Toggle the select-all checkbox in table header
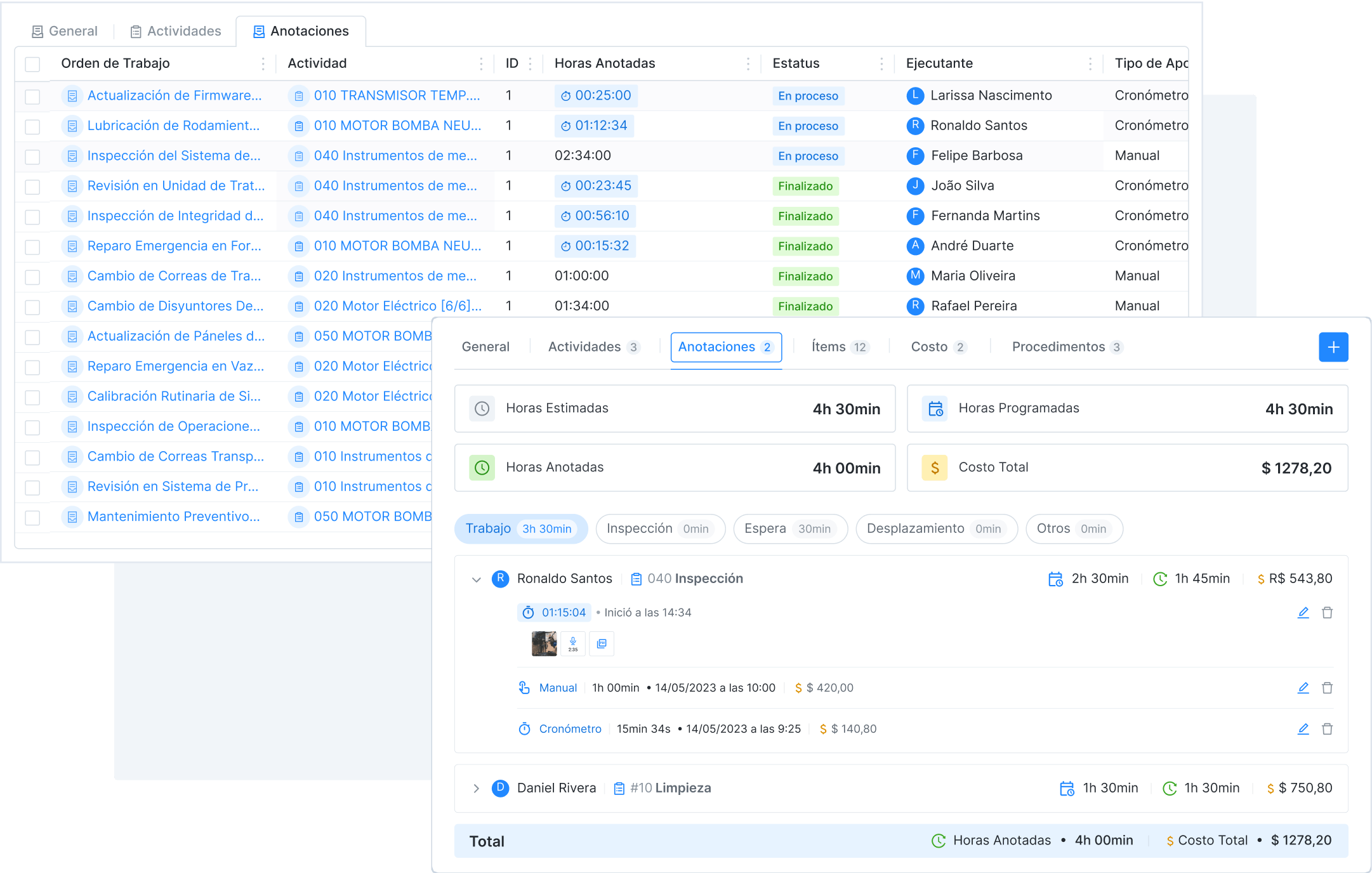Image resolution: width=1372 pixels, height=873 pixels. click(32, 63)
